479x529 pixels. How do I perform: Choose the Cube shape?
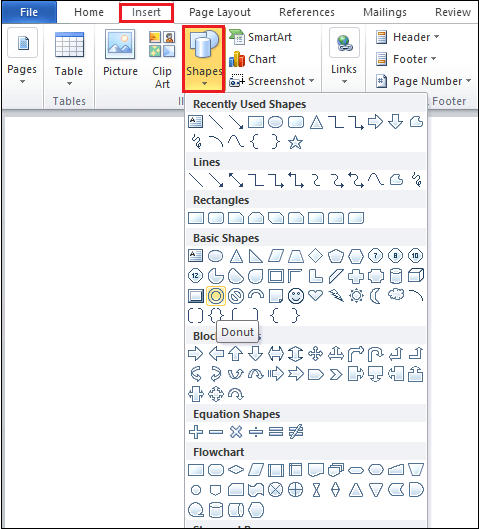pyautogui.click(x=416, y=276)
